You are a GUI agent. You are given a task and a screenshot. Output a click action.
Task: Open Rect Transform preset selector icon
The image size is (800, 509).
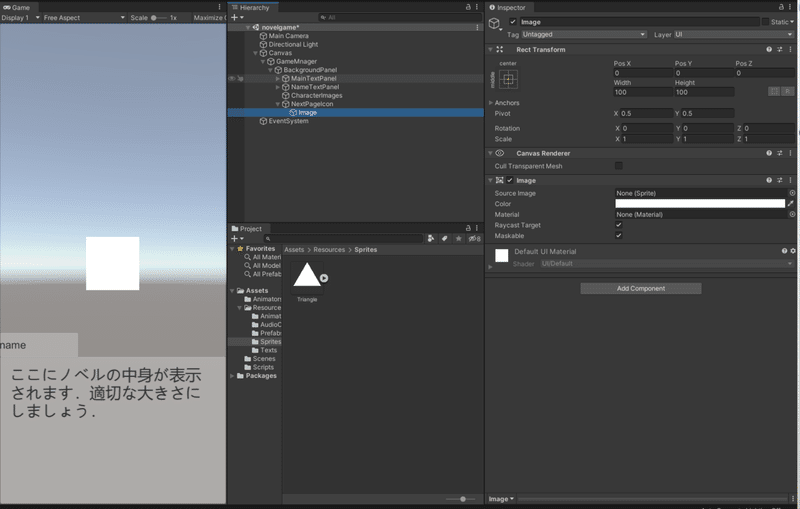780,49
